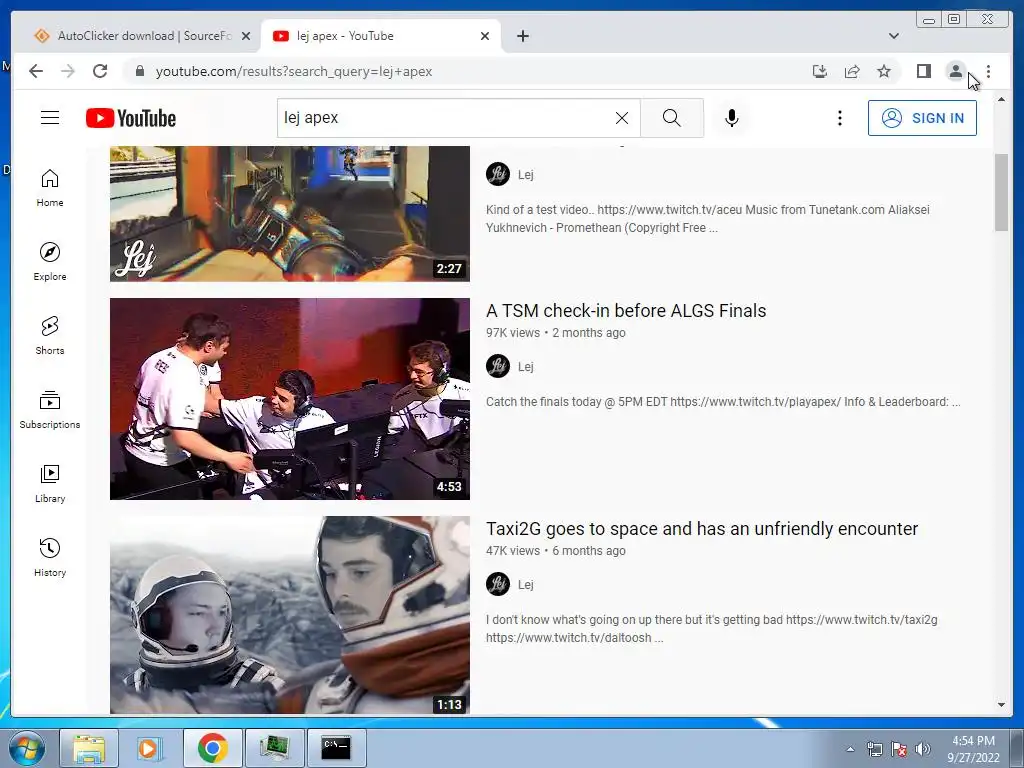Image resolution: width=1024 pixels, height=768 pixels.
Task: Expand the tab search chevron
Action: (893, 36)
